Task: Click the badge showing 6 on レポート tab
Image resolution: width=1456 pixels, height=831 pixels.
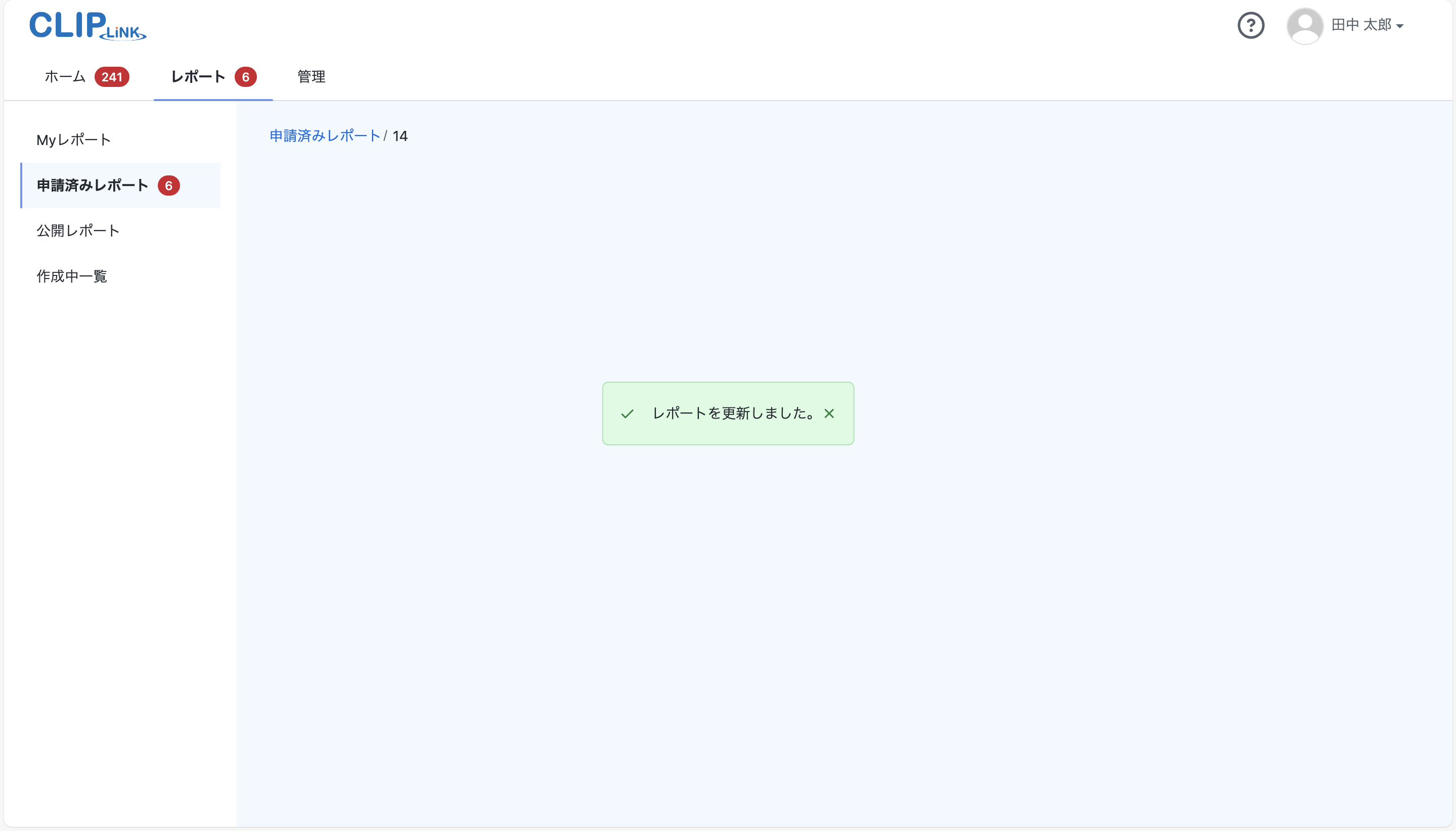Action: click(245, 76)
